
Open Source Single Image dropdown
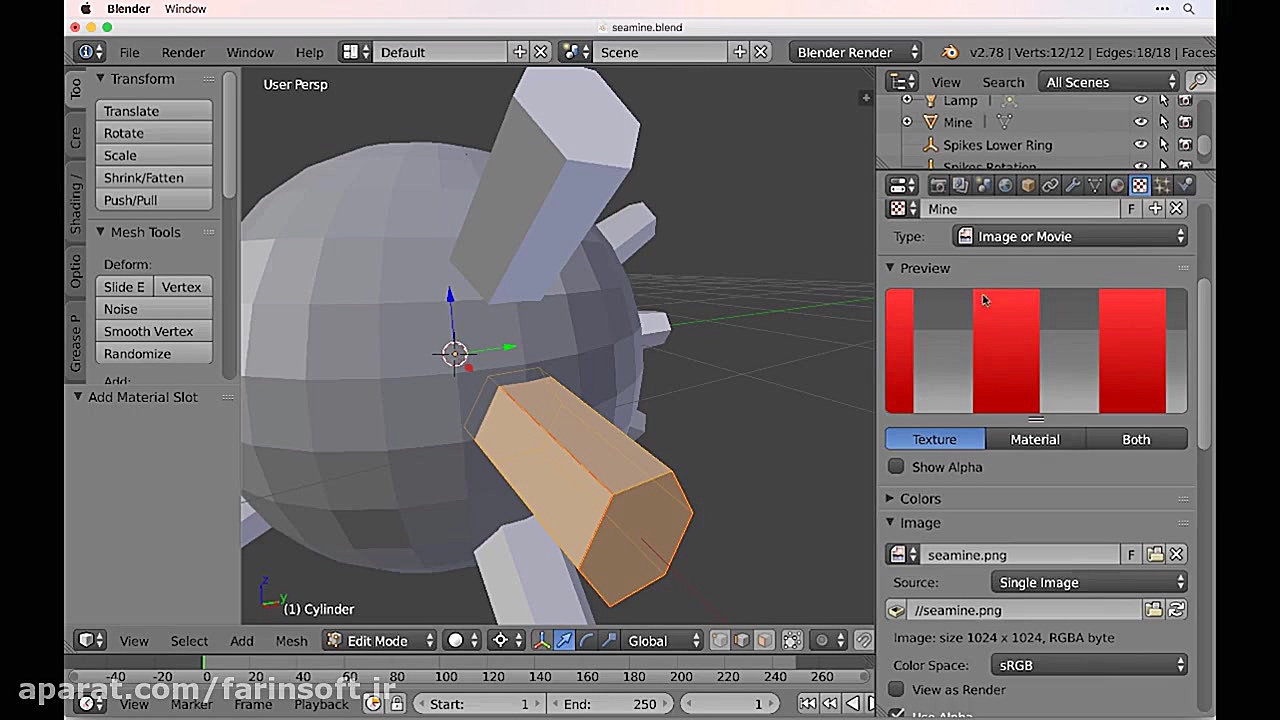coord(1090,582)
